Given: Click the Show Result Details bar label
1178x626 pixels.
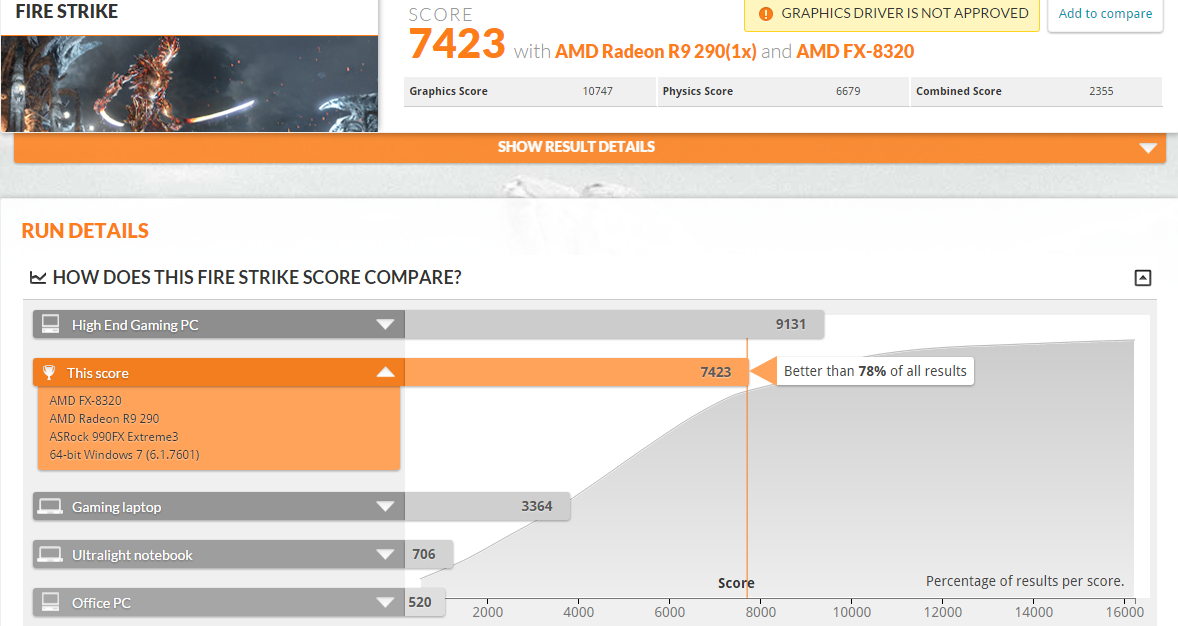Looking at the screenshot, I should click(576, 147).
